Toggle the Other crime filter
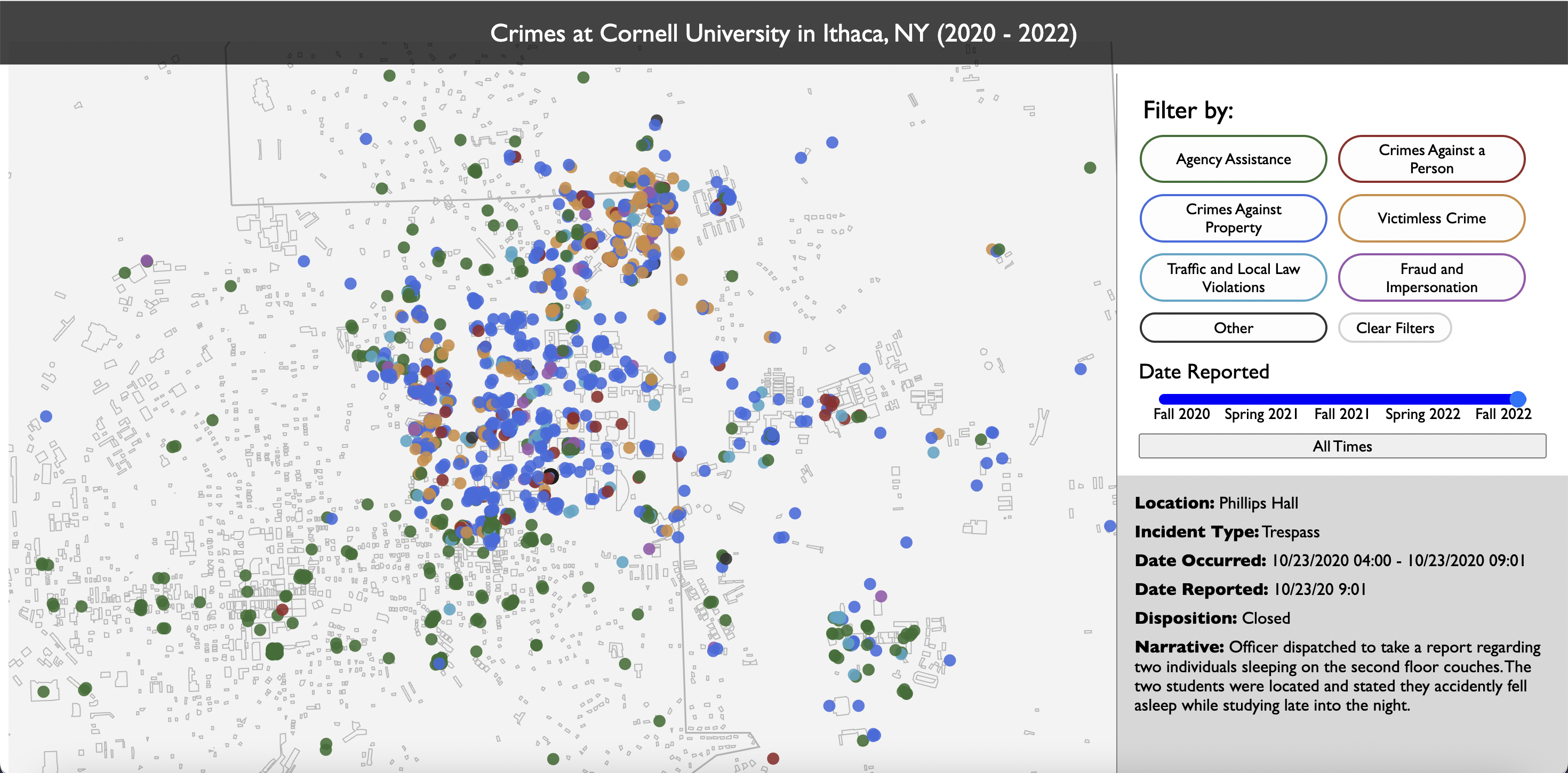Viewport: 1568px width, 773px height. [1233, 328]
